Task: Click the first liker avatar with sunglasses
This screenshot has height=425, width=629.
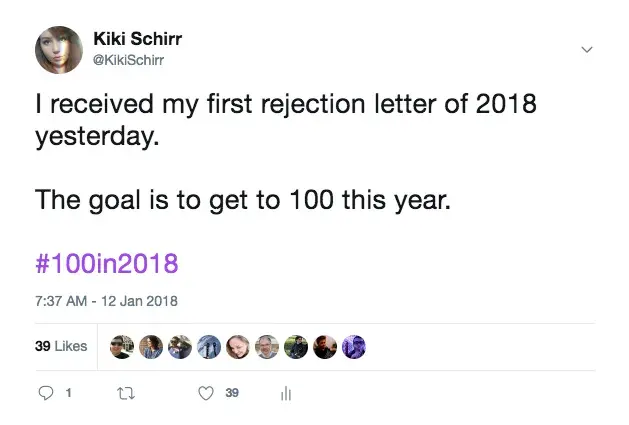Action: coord(121,347)
